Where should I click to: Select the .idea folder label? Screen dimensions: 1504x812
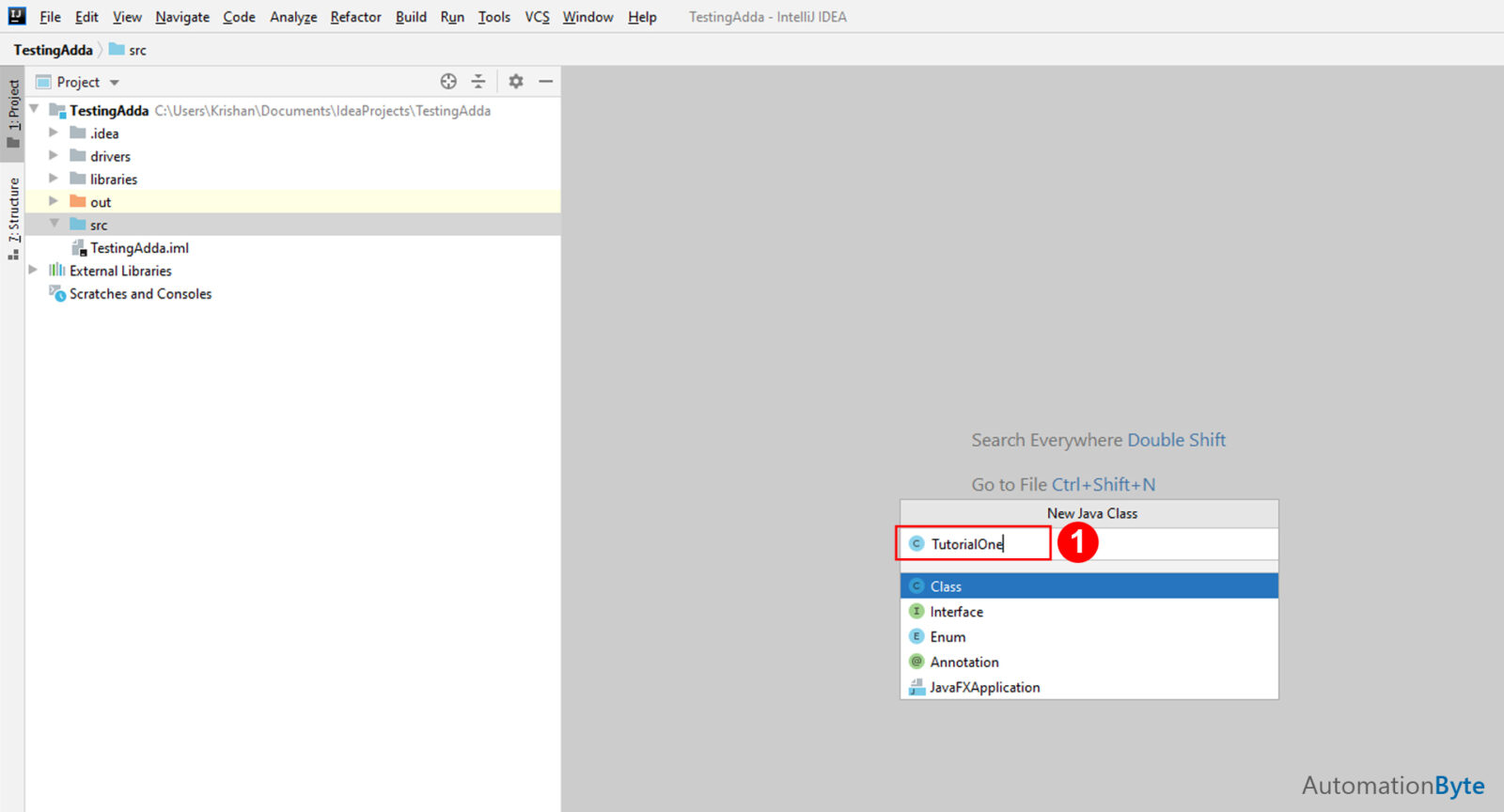coord(104,133)
